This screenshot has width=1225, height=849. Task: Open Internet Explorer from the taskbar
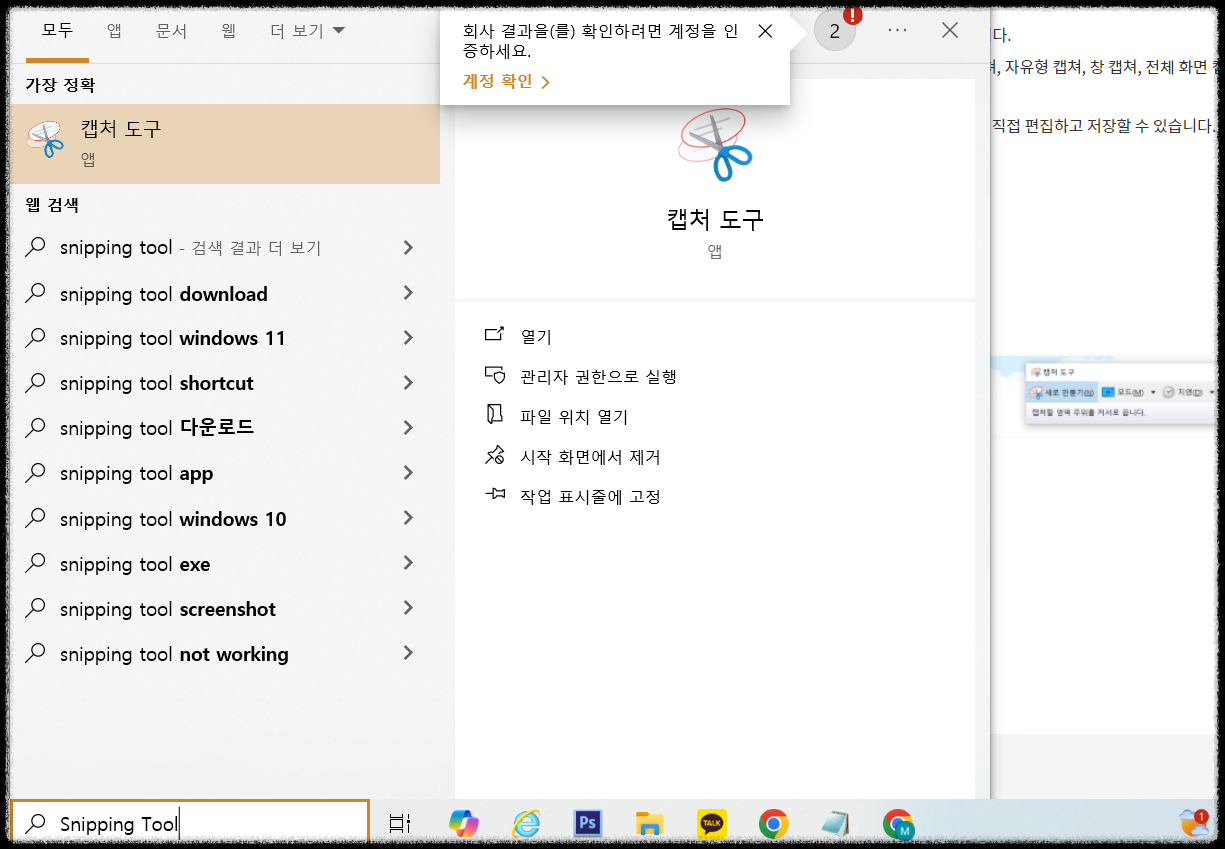pyautogui.click(x=526, y=823)
